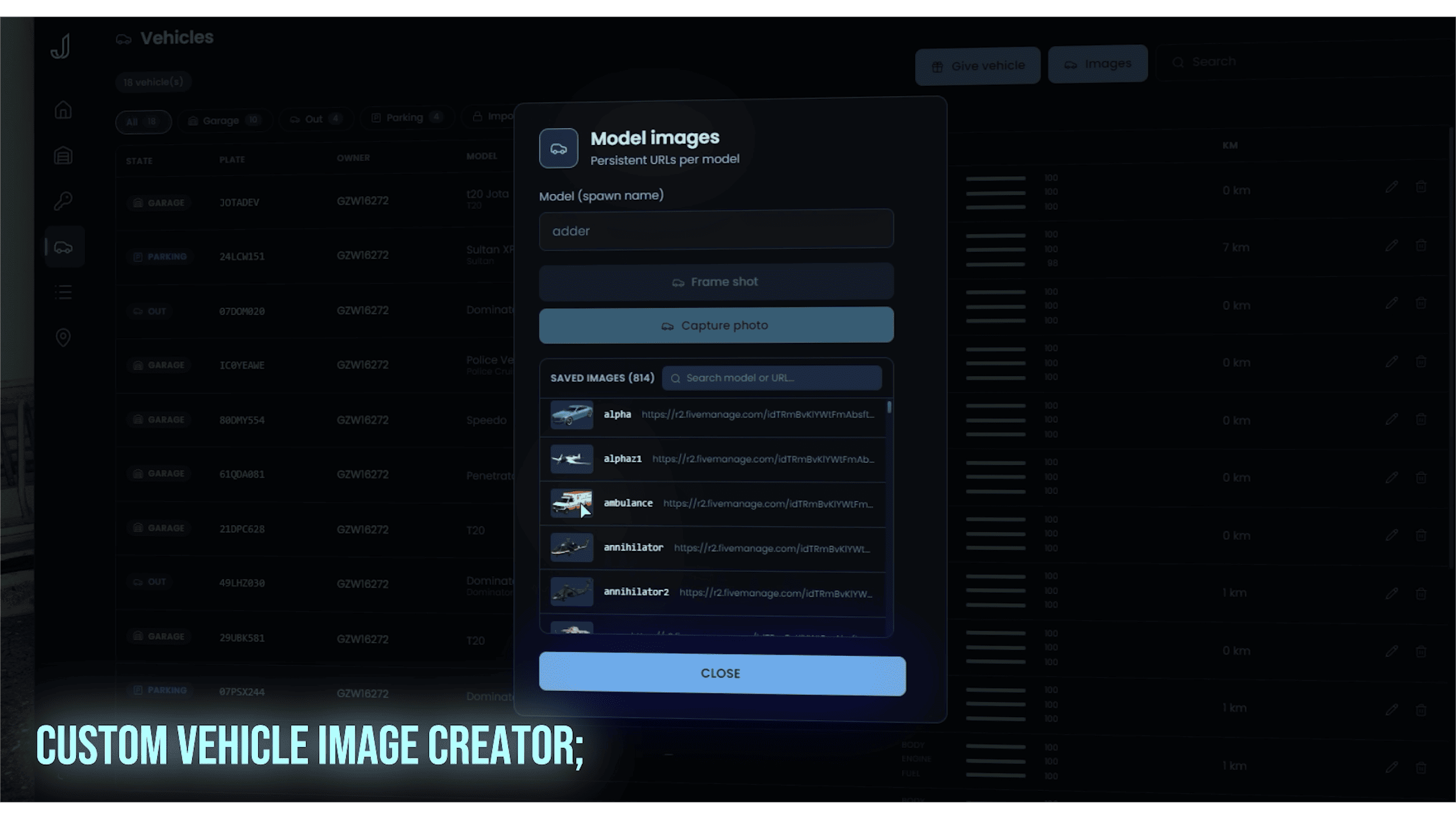Click the PLATE column header
This screenshot has height=819, width=1456.
(x=232, y=160)
